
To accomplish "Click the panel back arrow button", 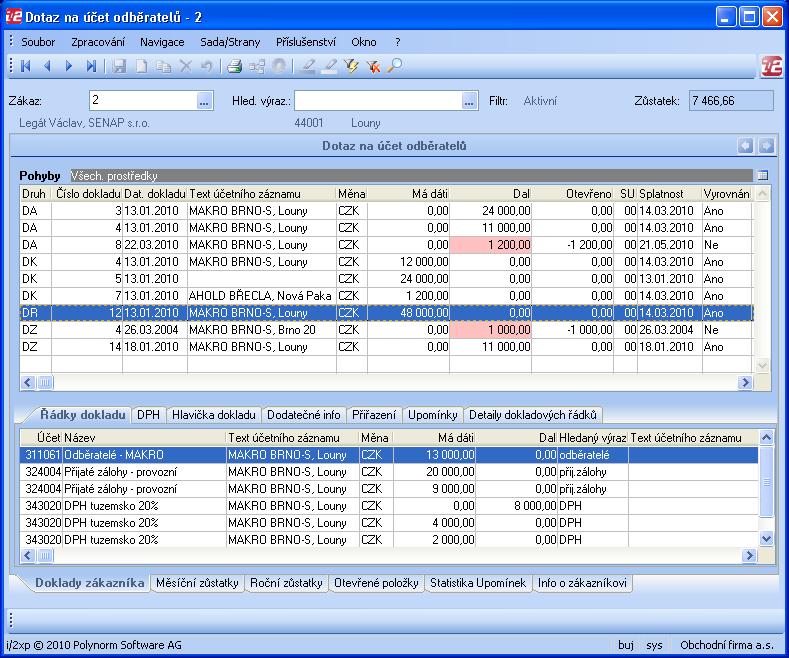I will 746,146.
